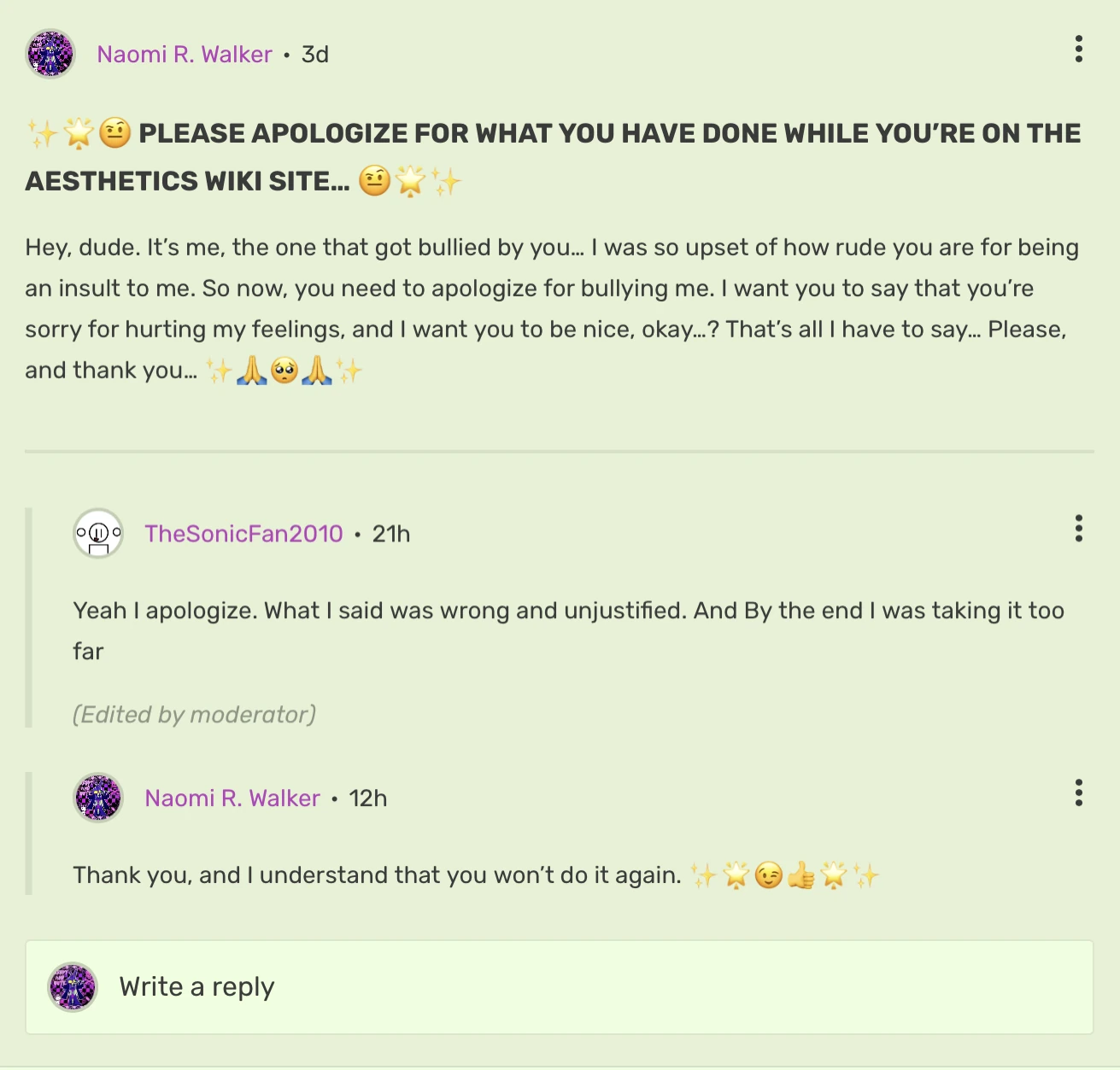The width and height of the screenshot is (1120, 1070).
Task: Click the 12h timestamp on Naomi's reply
Action: 367,798
